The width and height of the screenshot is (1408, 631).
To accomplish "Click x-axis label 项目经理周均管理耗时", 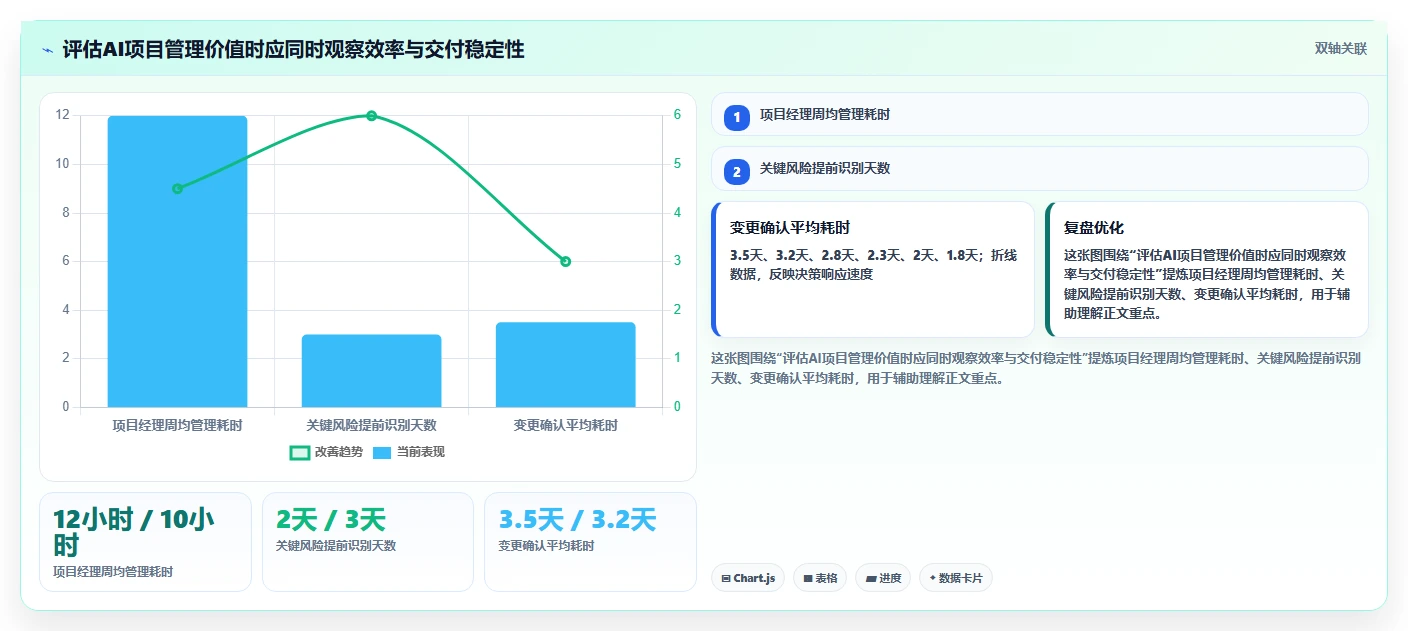I will click(x=177, y=425).
